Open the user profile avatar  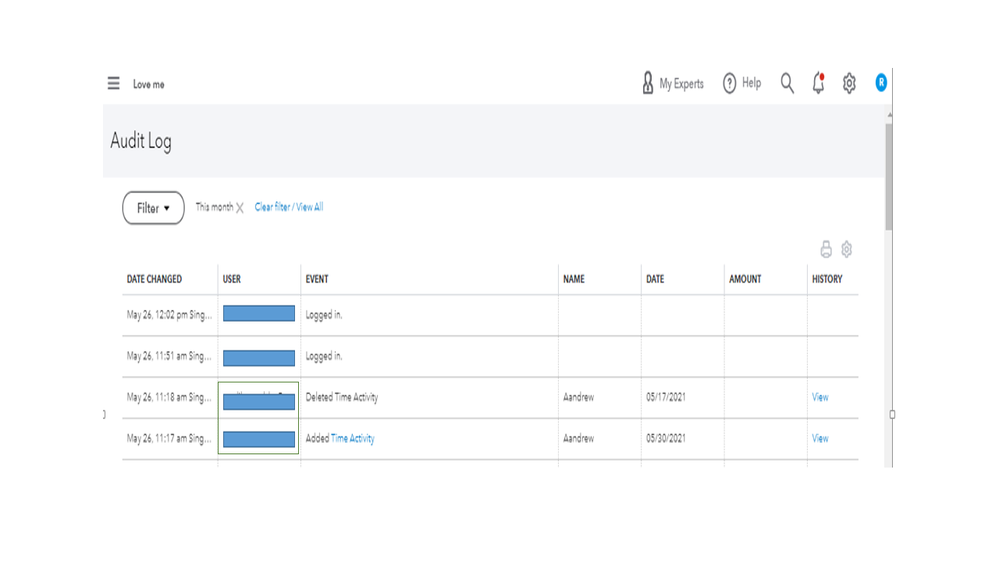click(x=881, y=83)
